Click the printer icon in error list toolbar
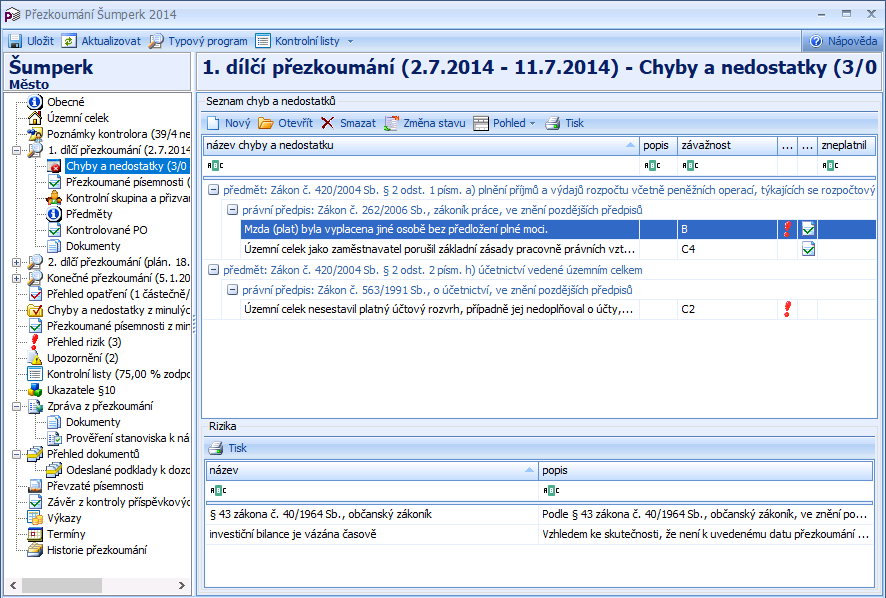886x598 pixels. [x=553, y=123]
